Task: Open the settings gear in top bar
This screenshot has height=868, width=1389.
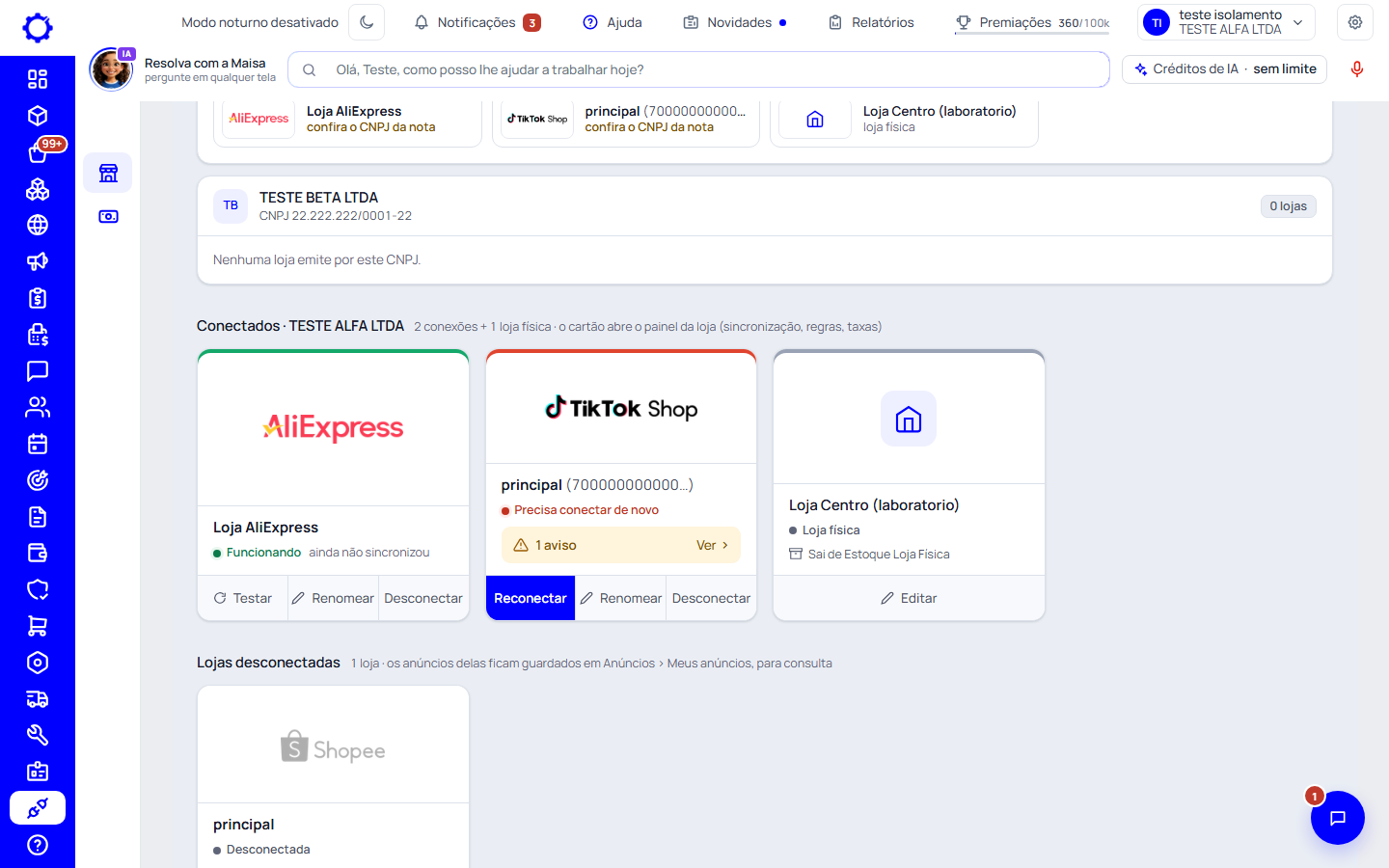Action: [1355, 22]
